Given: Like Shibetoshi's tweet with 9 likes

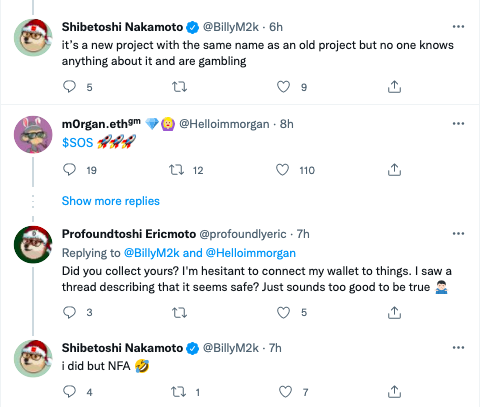Looking at the screenshot, I should click(283, 87).
